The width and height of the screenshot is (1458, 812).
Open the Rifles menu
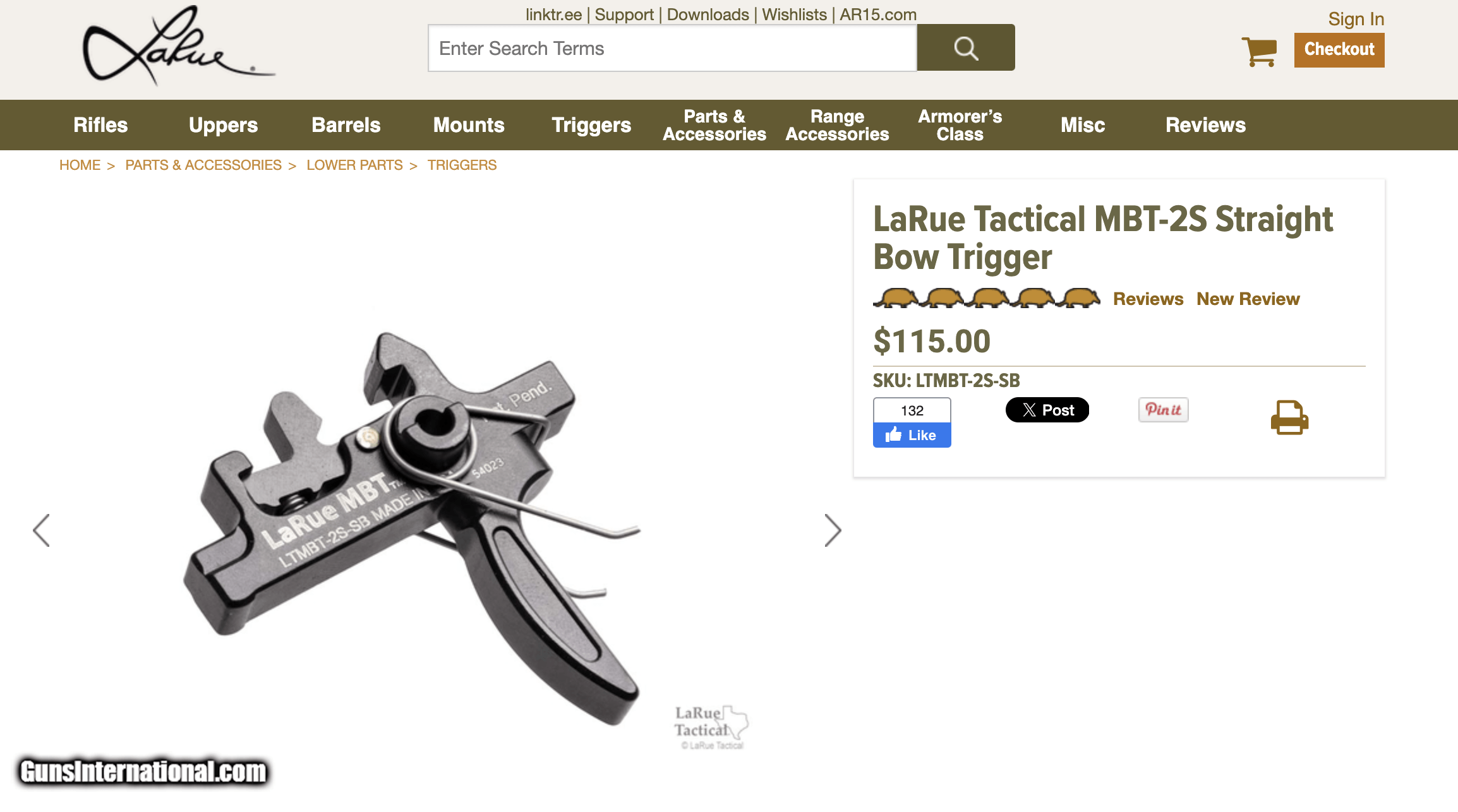(100, 125)
